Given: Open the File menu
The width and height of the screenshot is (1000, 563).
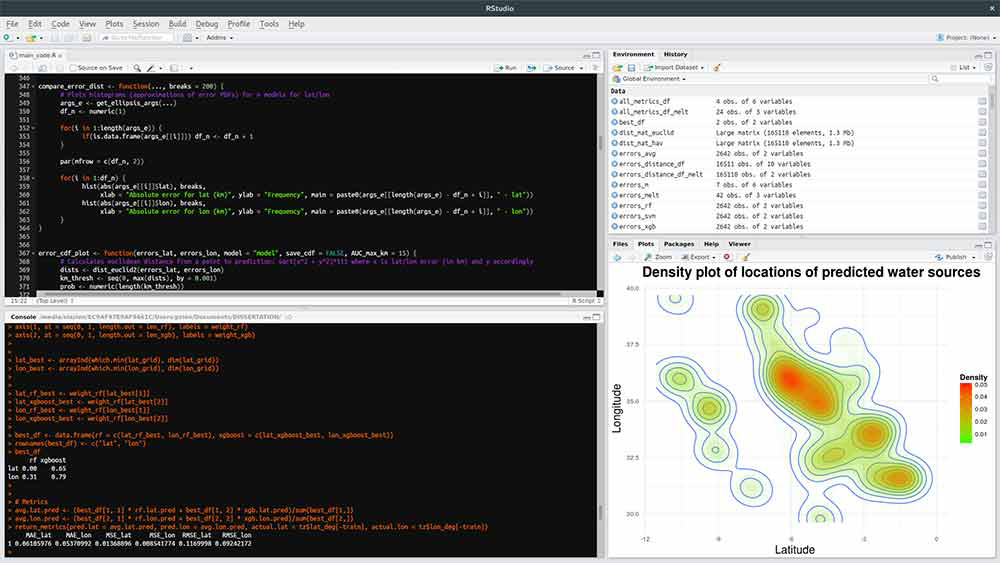Looking at the screenshot, I should 12,24.
